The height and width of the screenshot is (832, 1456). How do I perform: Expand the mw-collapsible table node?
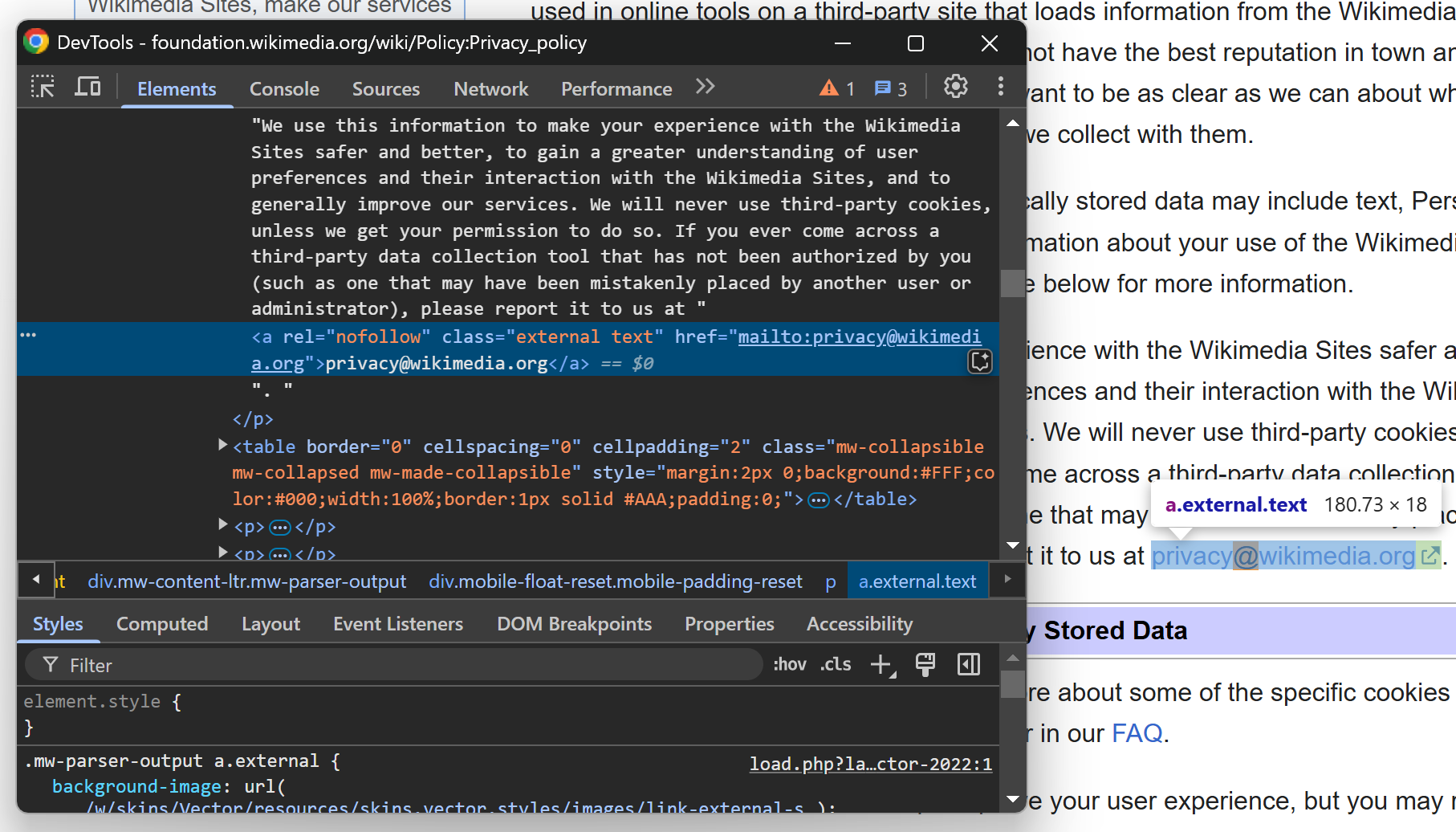tap(222, 446)
